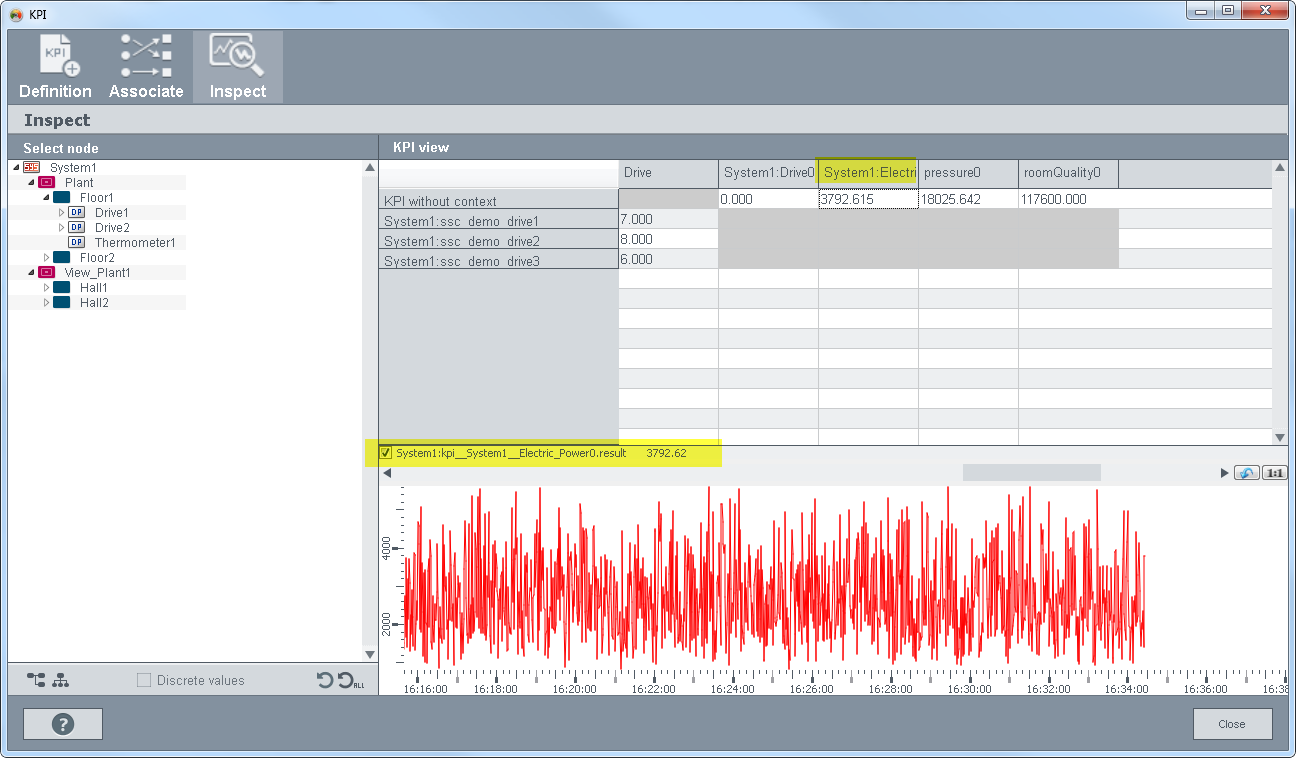The width and height of the screenshot is (1296, 758).
Task: Open the KPI Definition panel
Action: pos(56,67)
